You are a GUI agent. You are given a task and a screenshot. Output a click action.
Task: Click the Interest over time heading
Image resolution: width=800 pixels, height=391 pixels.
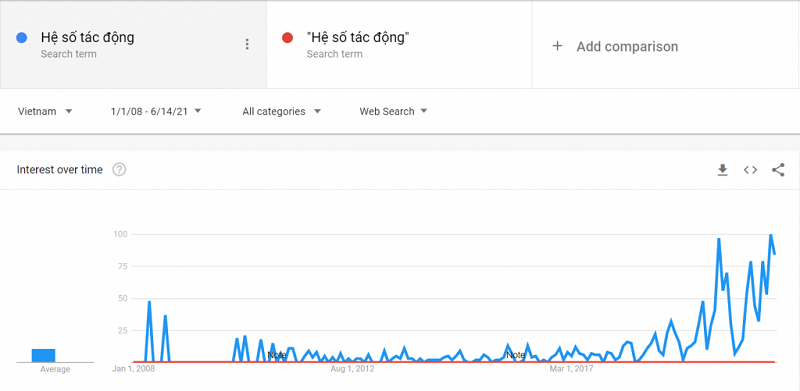coord(60,169)
